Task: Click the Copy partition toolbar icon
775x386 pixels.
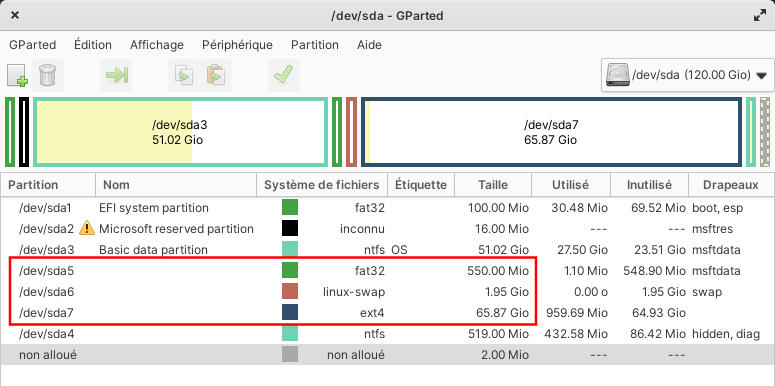Action: pos(184,75)
